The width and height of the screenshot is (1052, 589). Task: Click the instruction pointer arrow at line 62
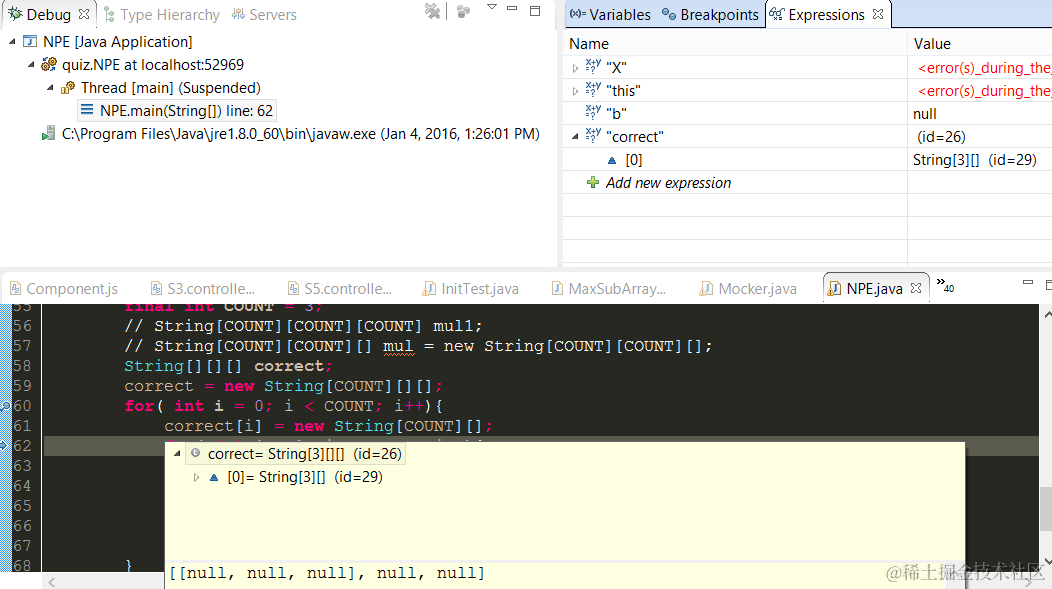[5, 445]
